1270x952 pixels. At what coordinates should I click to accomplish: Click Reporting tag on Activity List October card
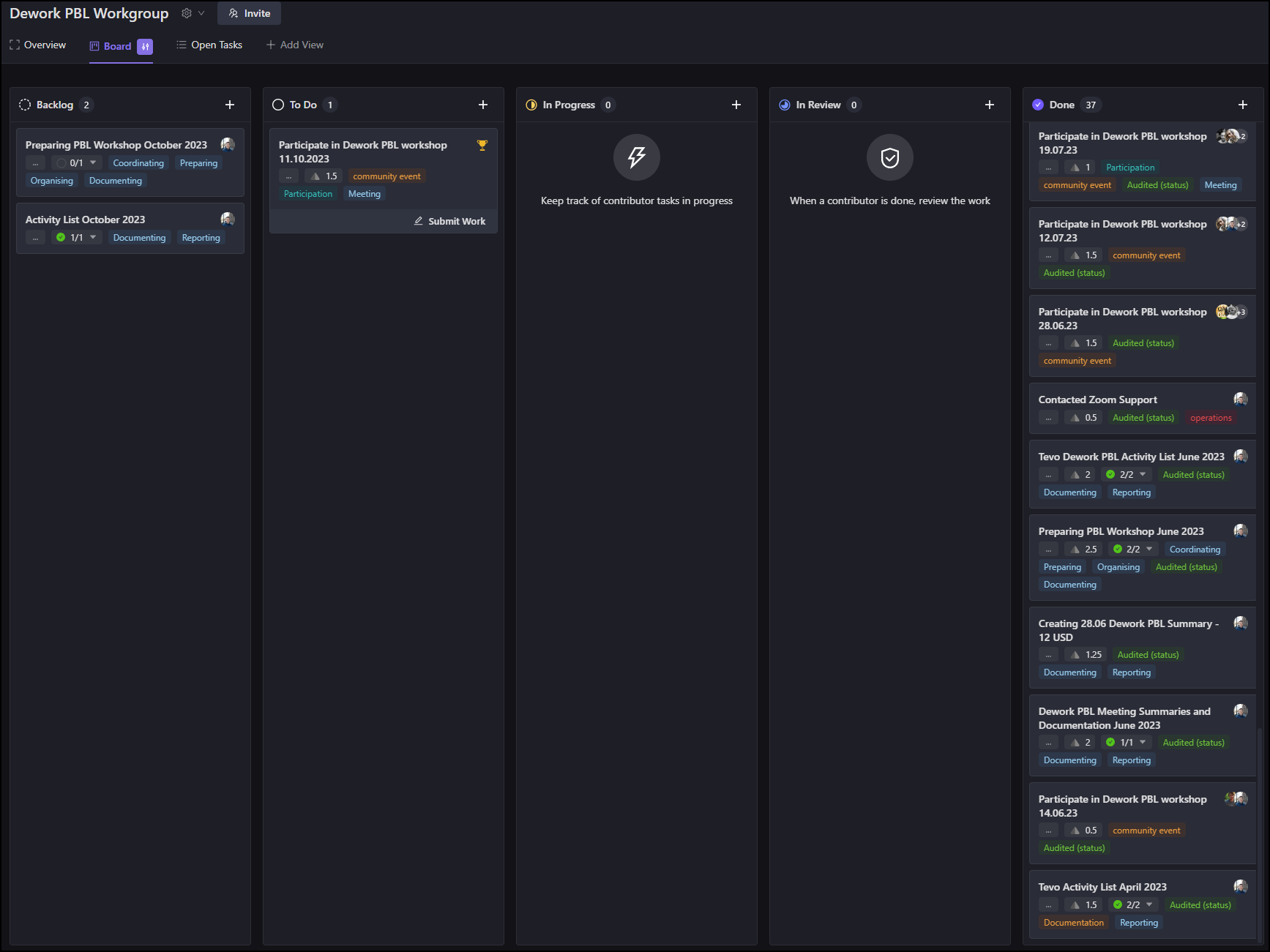pyautogui.click(x=201, y=238)
